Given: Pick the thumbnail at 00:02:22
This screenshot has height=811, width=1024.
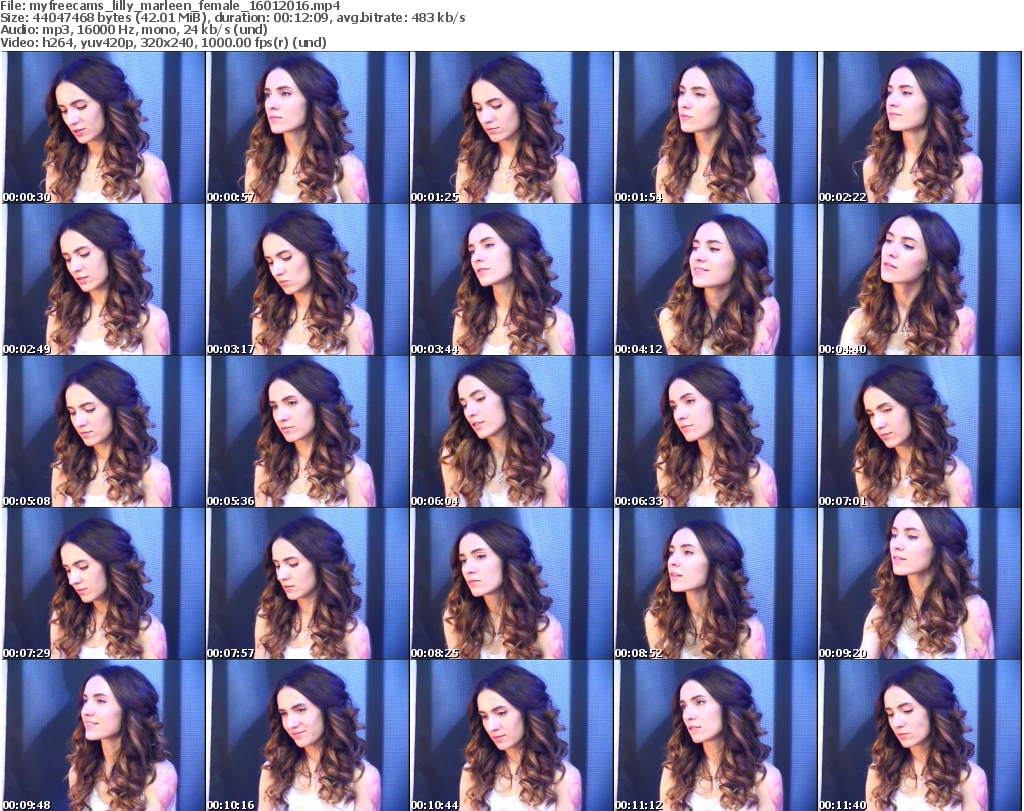Looking at the screenshot, I should pos(920,127).
